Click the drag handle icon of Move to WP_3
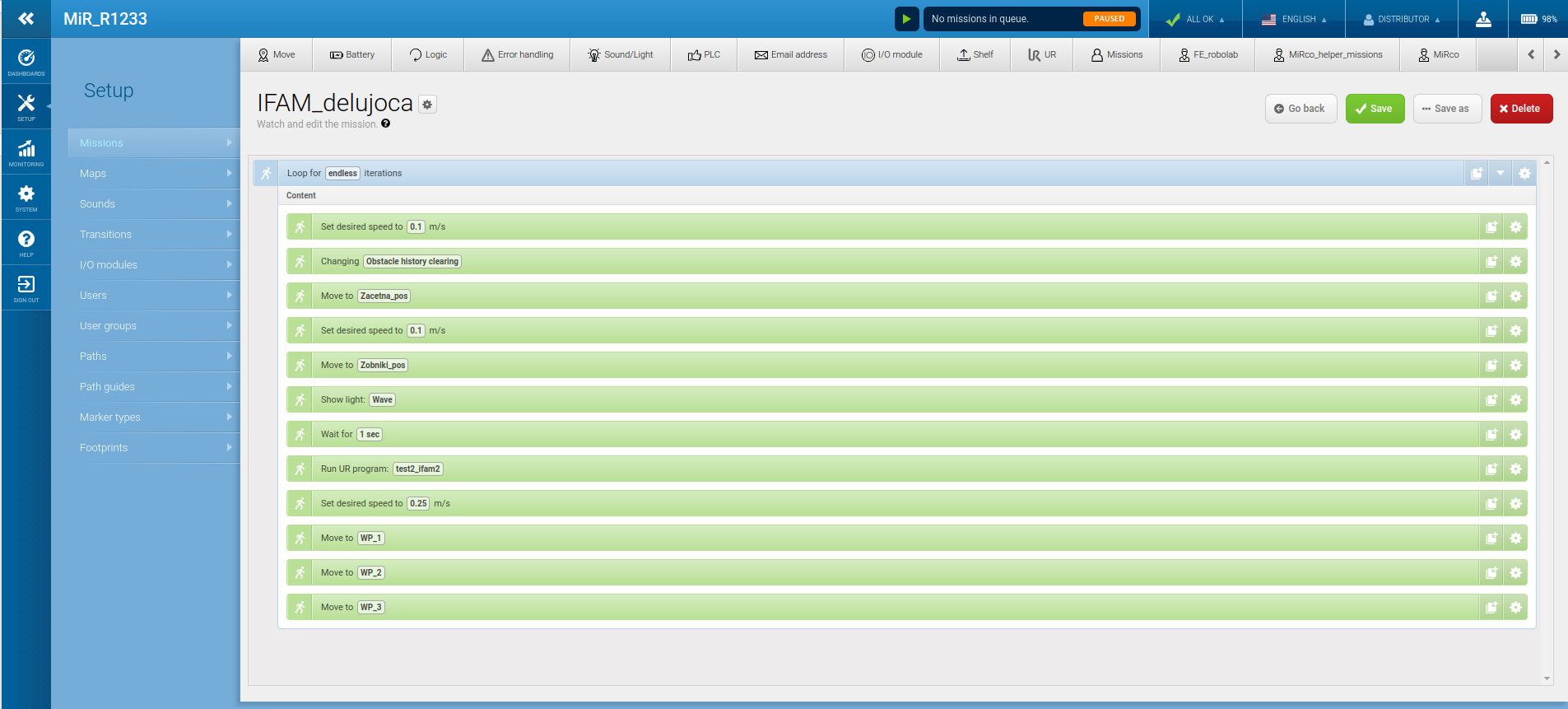The height and width of the screenshot is (709, 1568). coord(300,607)
